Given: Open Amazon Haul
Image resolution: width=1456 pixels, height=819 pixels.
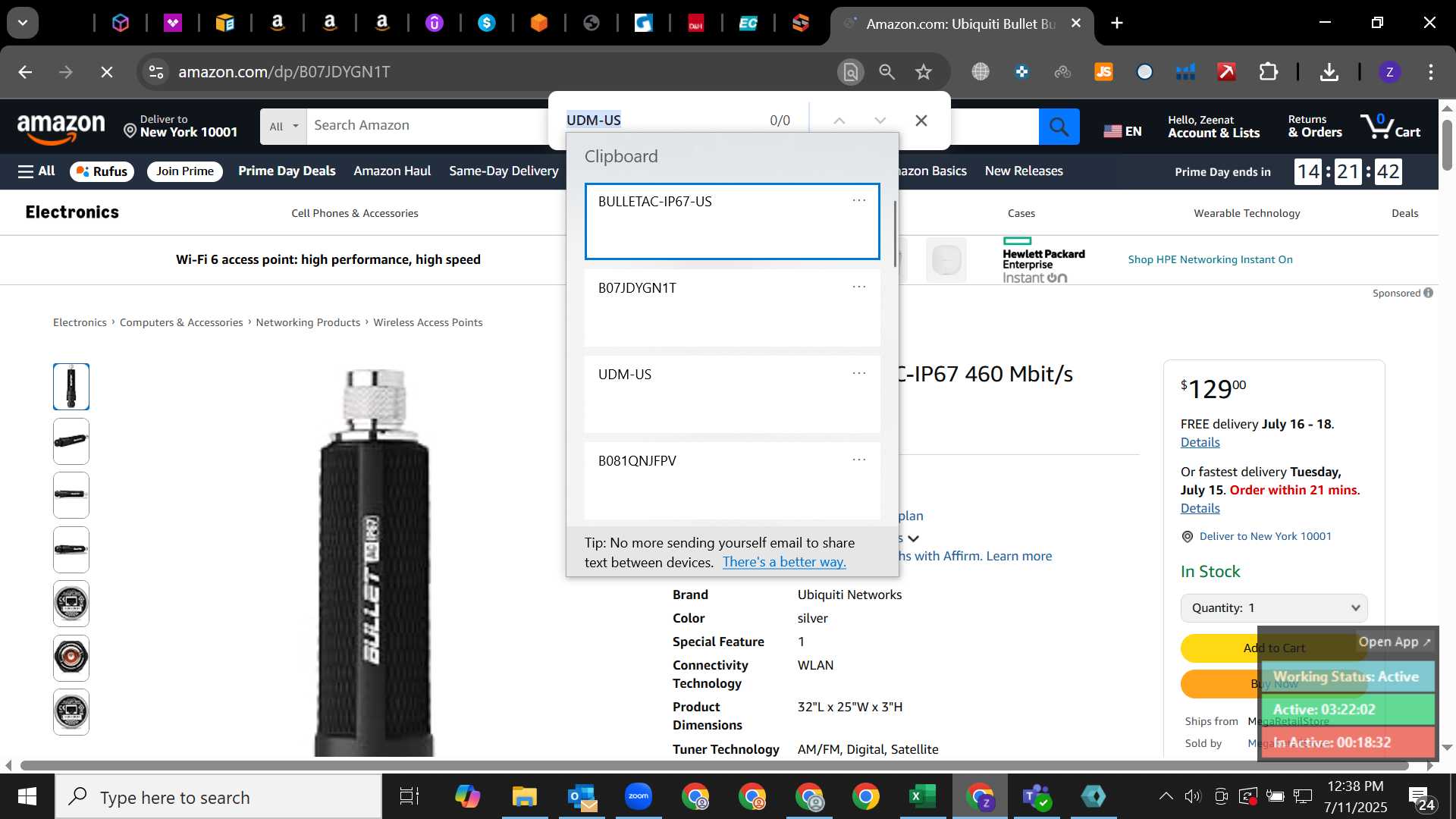Looking at the screenshot, I should (x=392, y=171).
